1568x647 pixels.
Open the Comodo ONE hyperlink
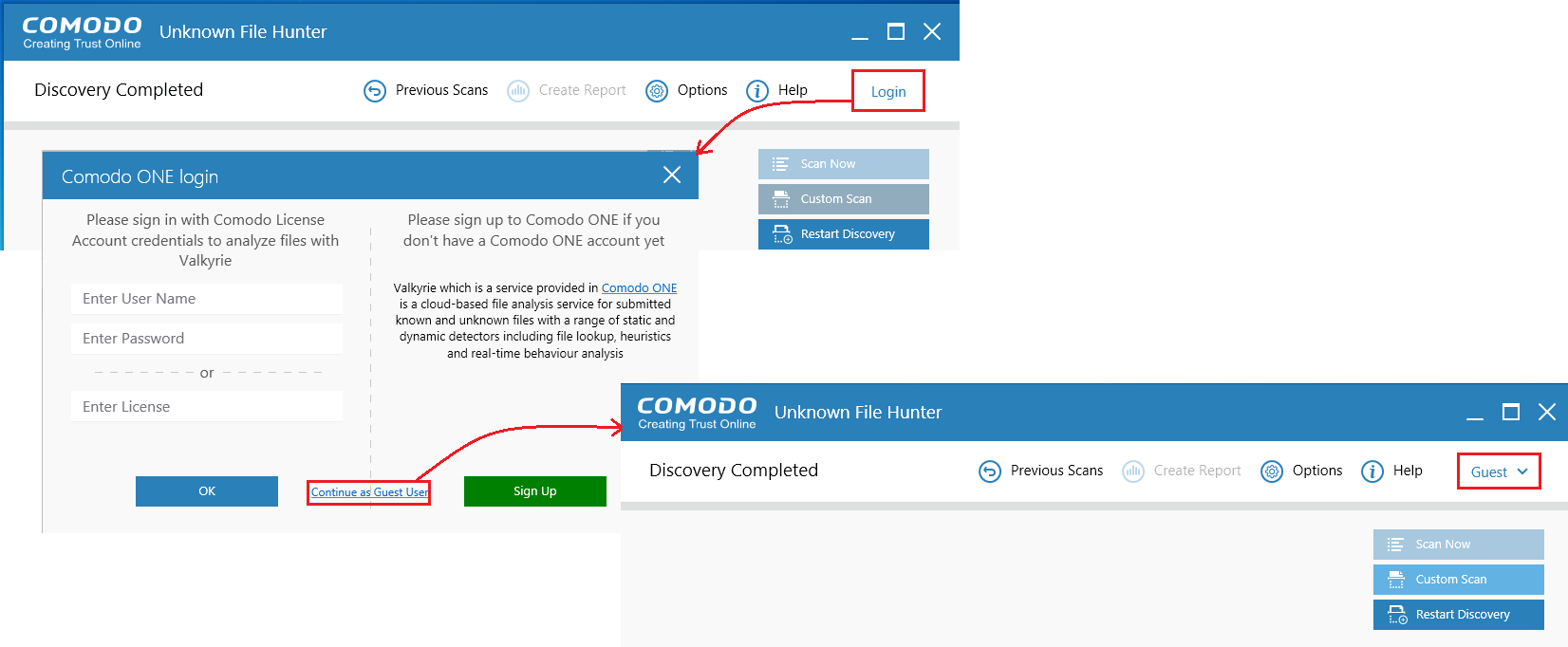click(x=640, y=287)
